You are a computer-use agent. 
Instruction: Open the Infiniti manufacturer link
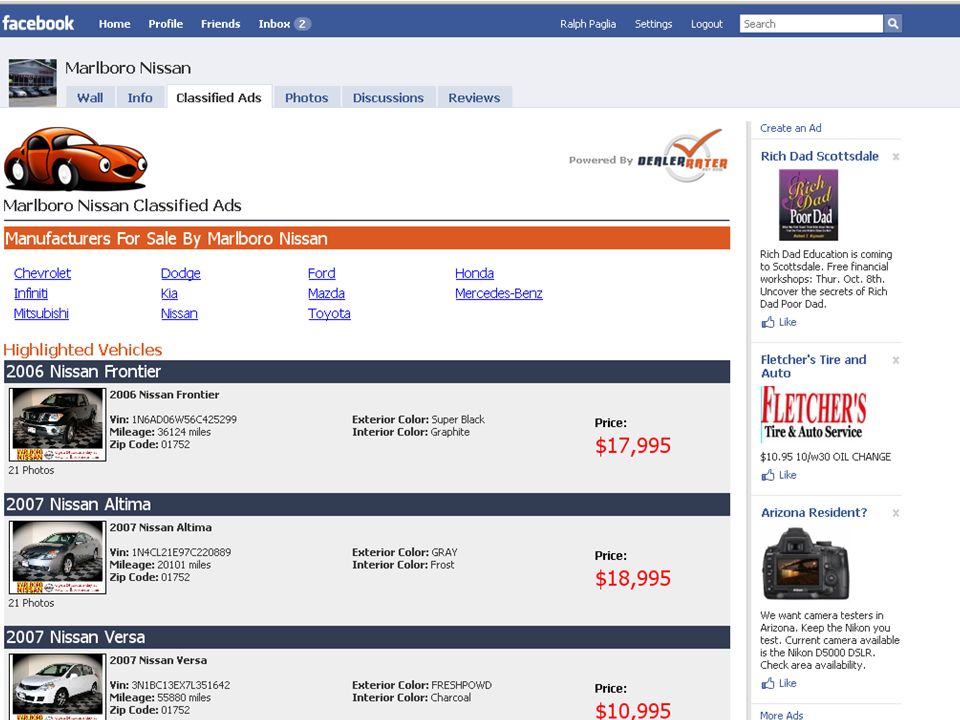[31, 293]
